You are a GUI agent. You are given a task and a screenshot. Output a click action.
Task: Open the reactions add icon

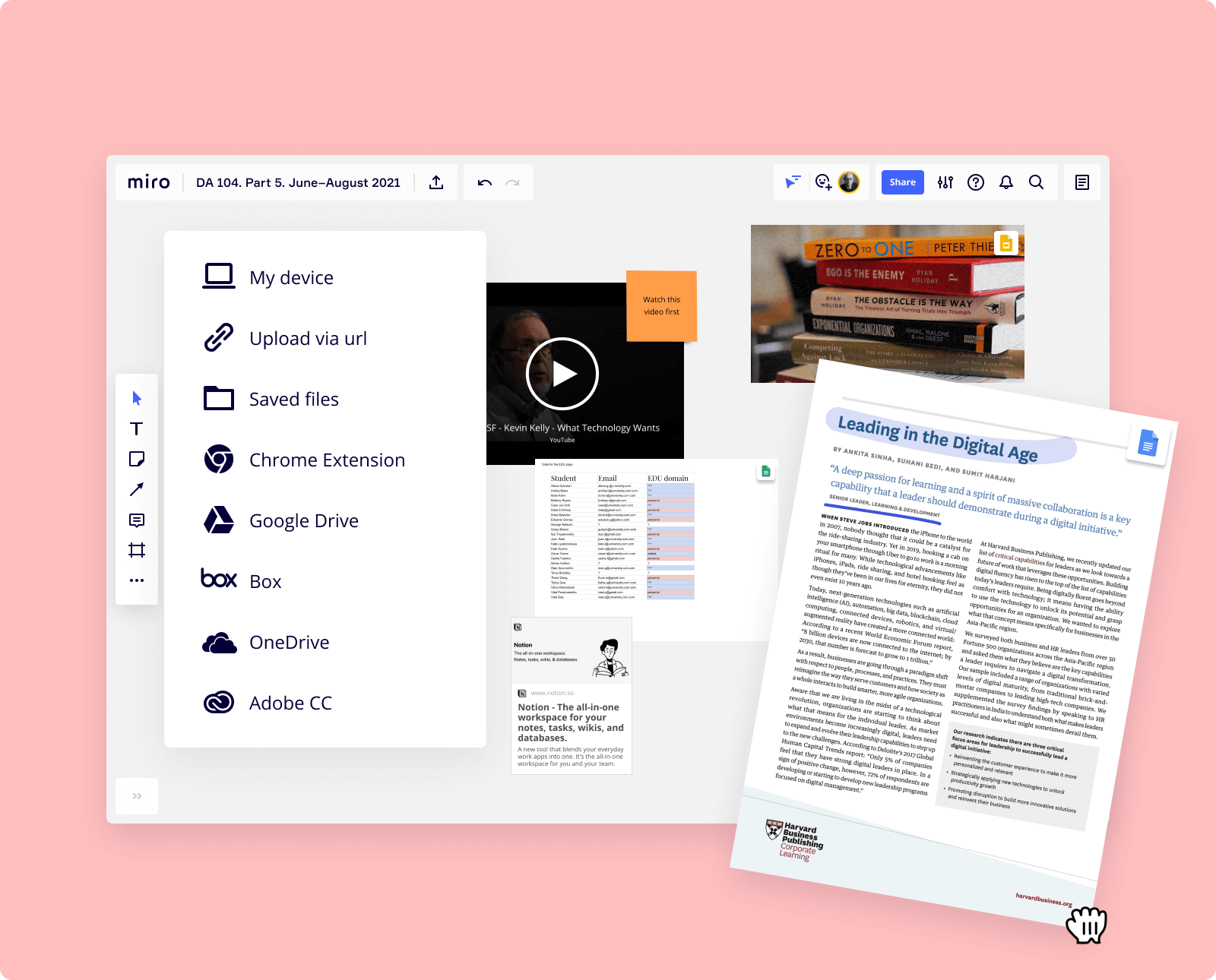coord(823,182)
